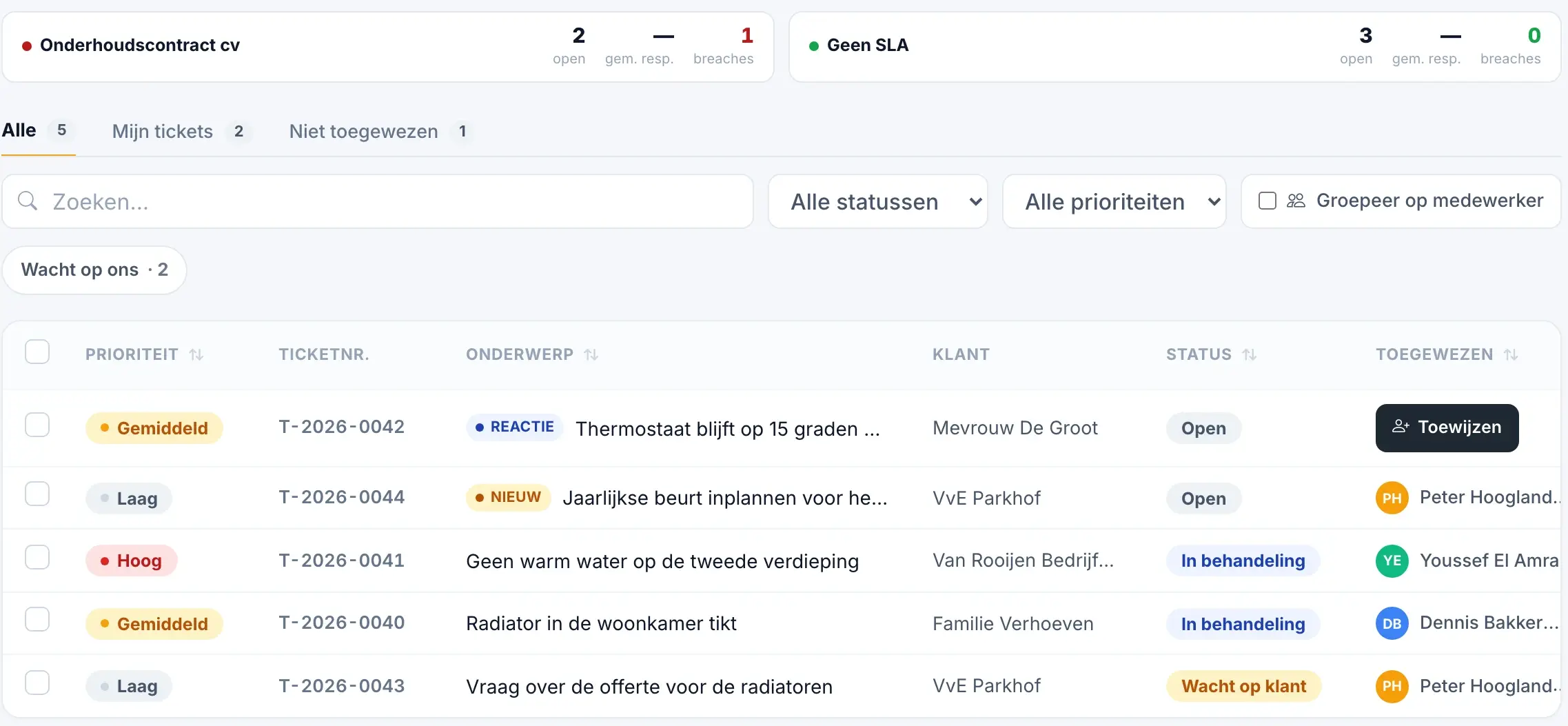Click Toewijzen button for ticket T-2026-0042
Image resolution: width=1568 pixels, height=726 pixels.
pos(1447,428)
